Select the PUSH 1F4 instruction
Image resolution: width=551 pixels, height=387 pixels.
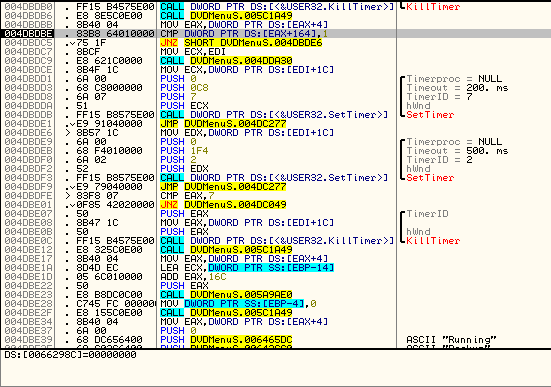[x=184, y=151]
